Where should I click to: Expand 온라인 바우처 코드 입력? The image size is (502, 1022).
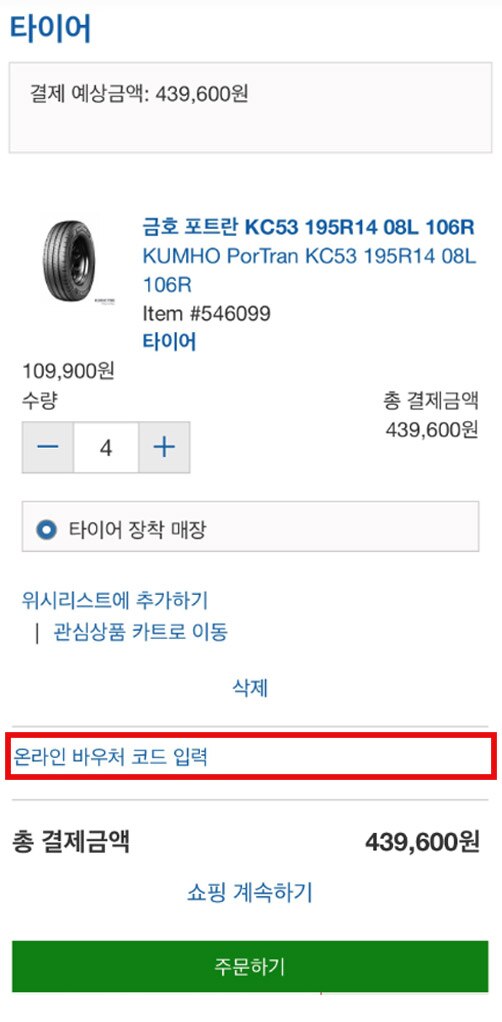point(250,756)
